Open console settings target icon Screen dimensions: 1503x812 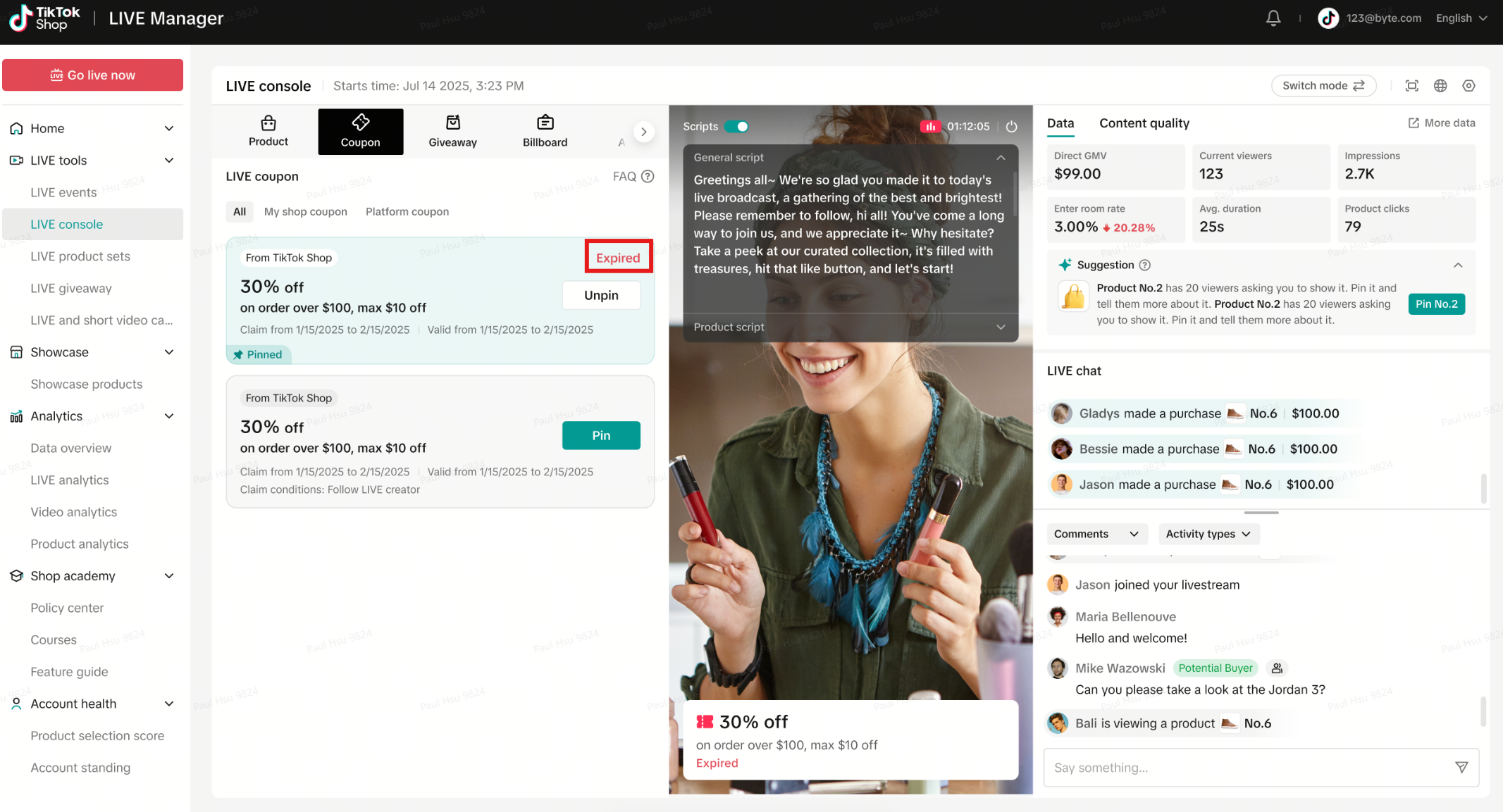(1468, 86)
